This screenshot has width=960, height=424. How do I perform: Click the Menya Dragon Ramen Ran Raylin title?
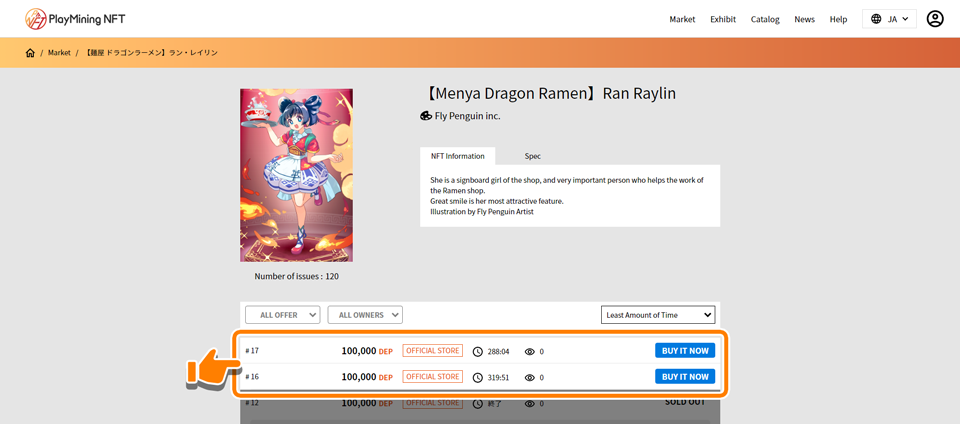point(549,94)
